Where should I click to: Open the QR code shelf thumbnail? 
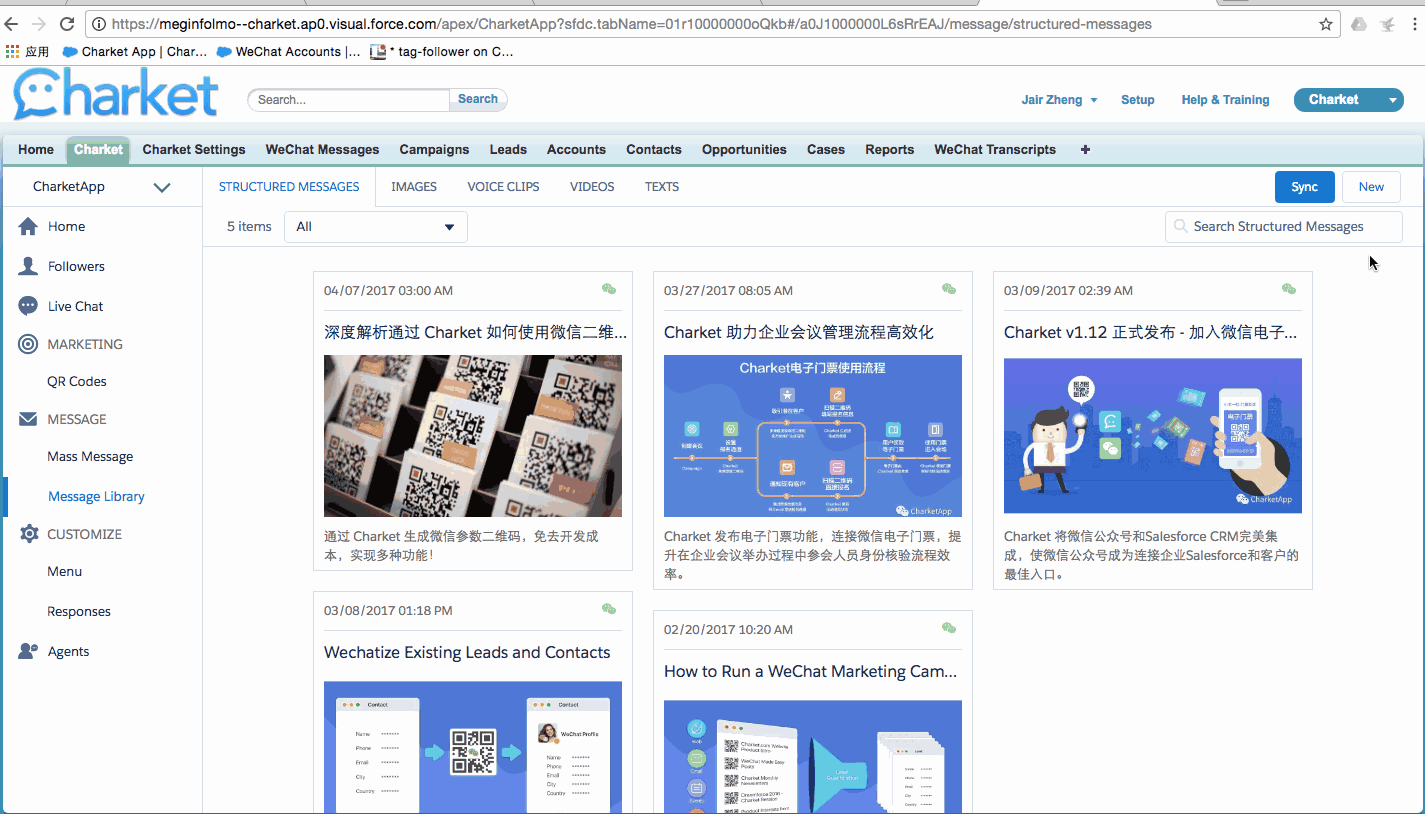(472, 436)
